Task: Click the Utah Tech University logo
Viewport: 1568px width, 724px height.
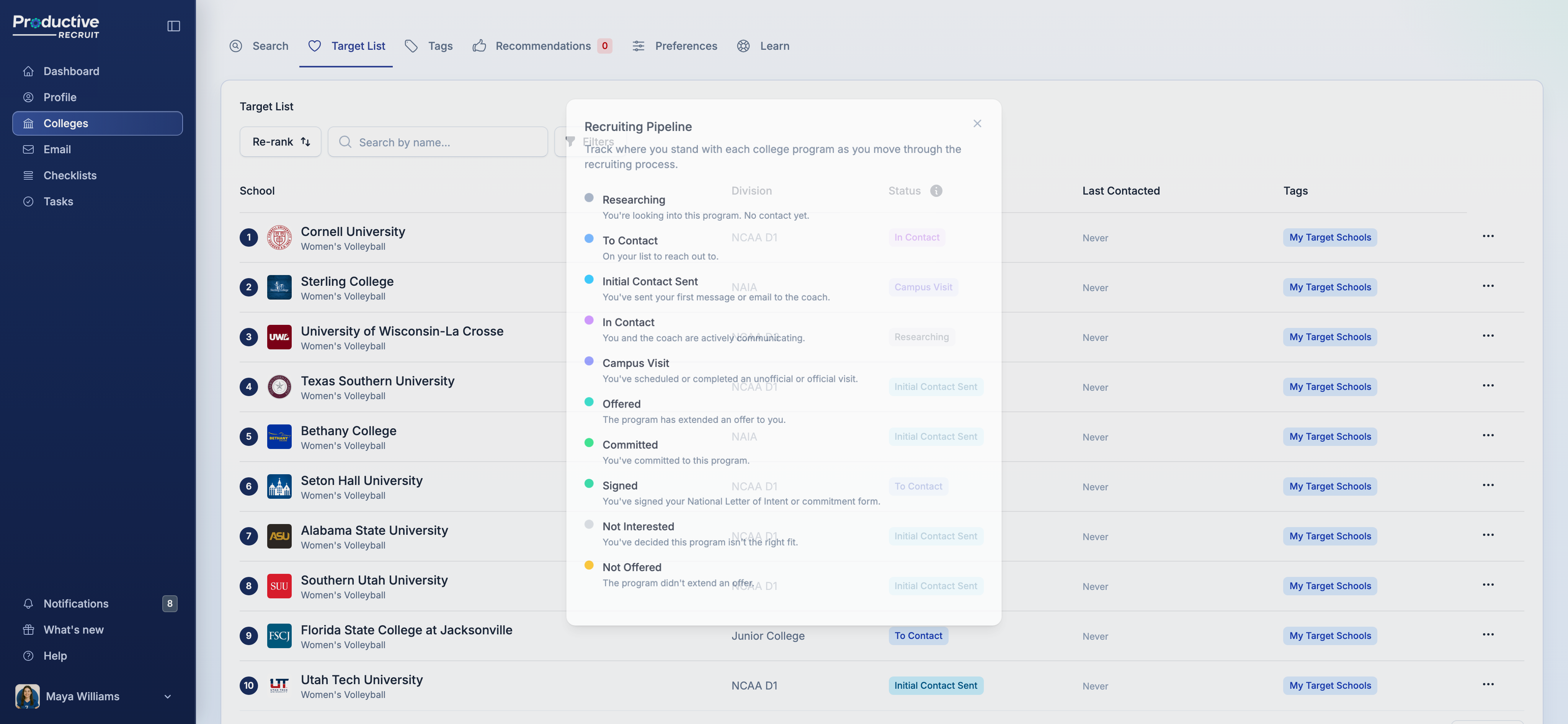Action: [279, 686]
